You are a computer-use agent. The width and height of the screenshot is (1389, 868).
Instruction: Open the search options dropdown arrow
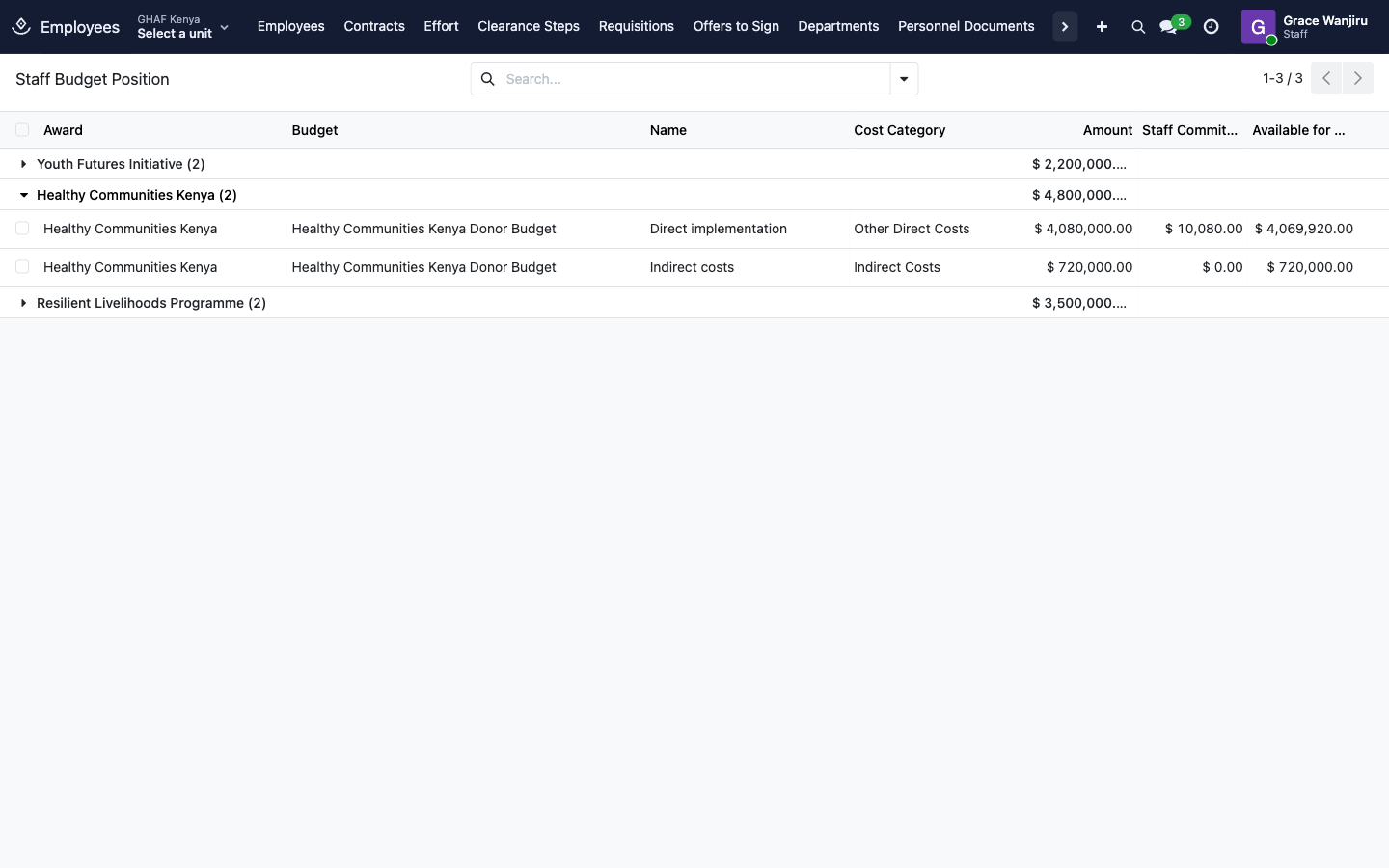[x=904, y=79]
